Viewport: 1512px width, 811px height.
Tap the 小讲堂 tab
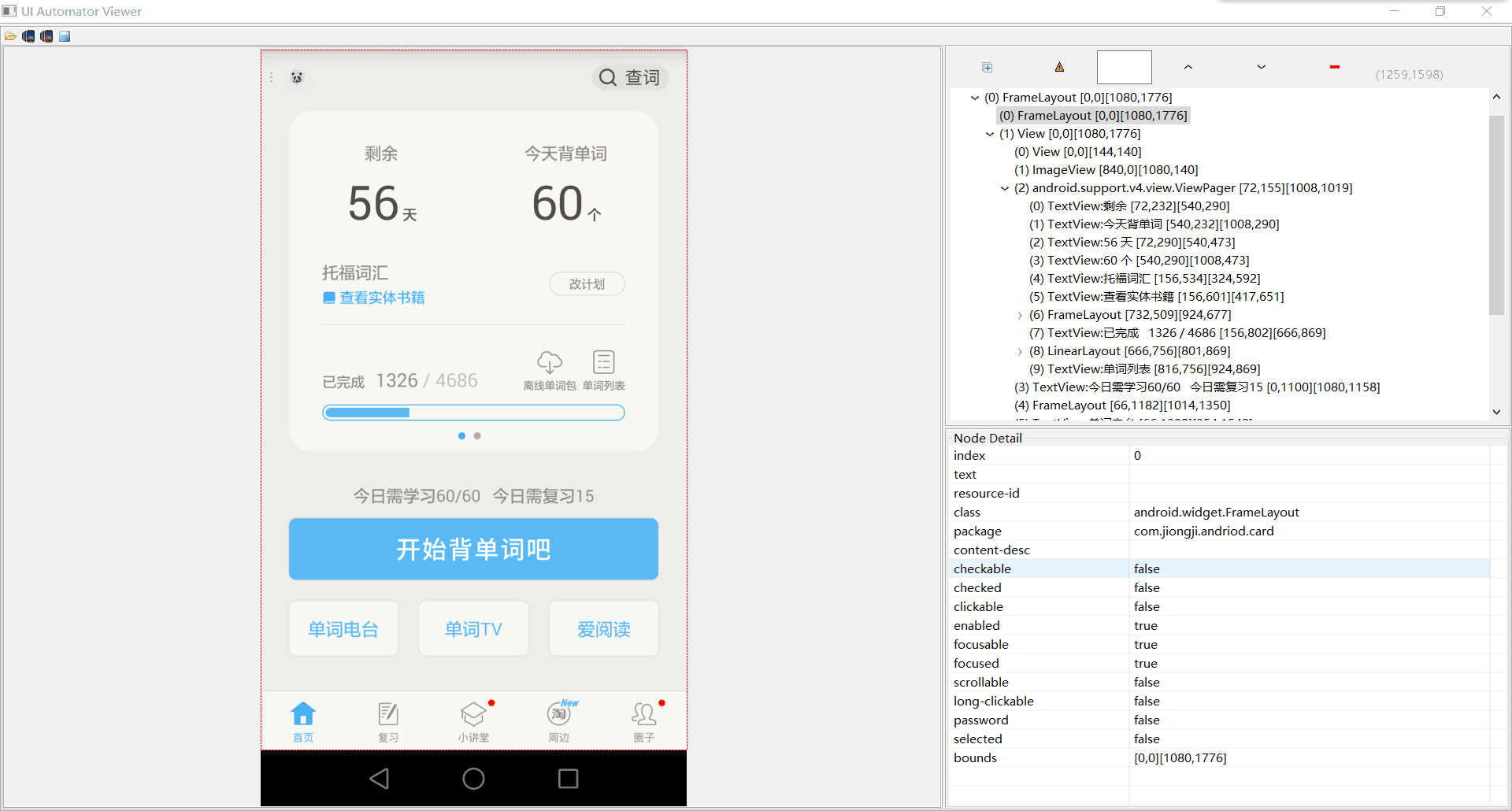473,721
